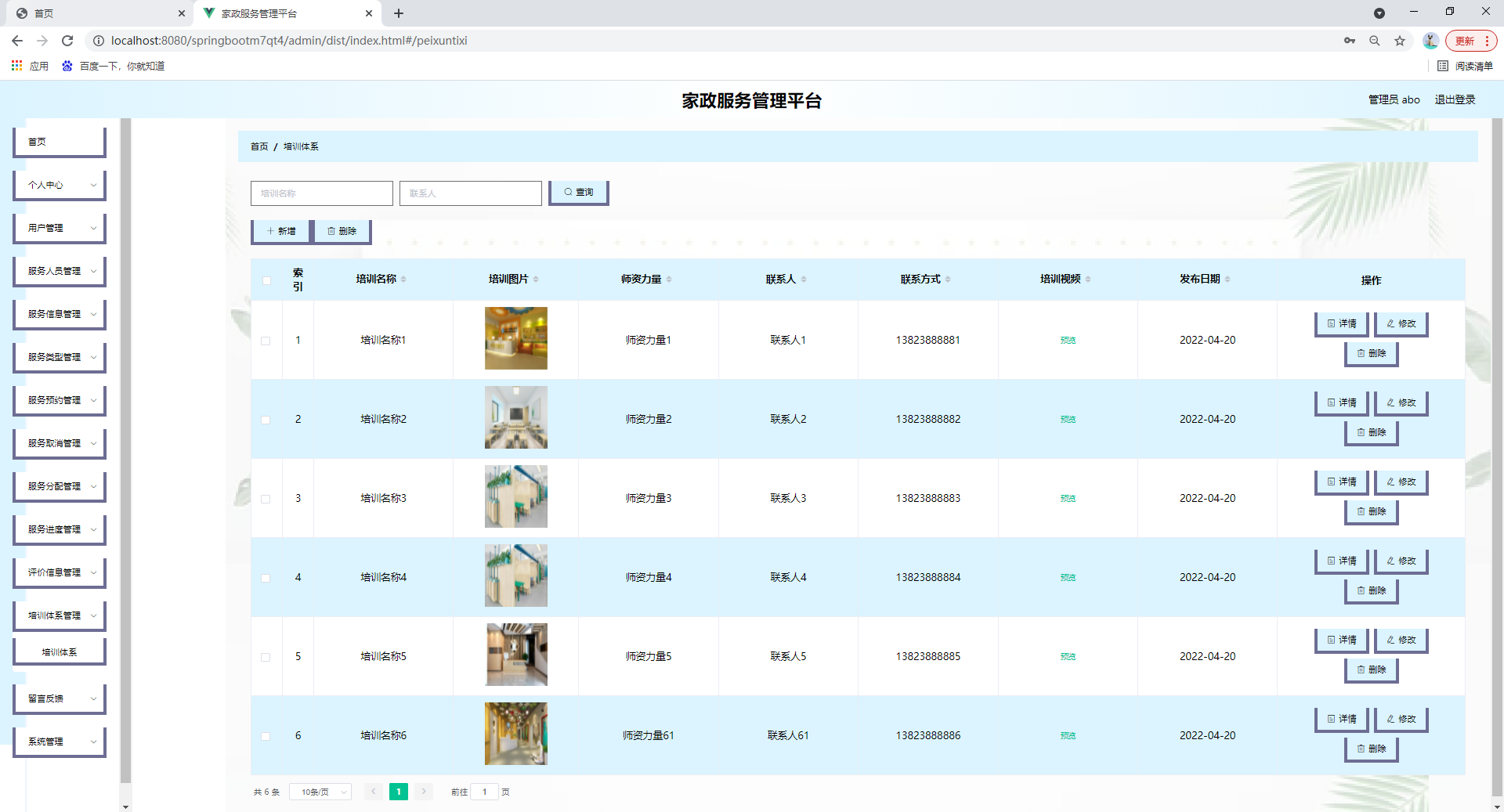Click the magnifier icon on the 查询 button
Viewport: 1504px width, 812px height.
[x=568, y=192]
